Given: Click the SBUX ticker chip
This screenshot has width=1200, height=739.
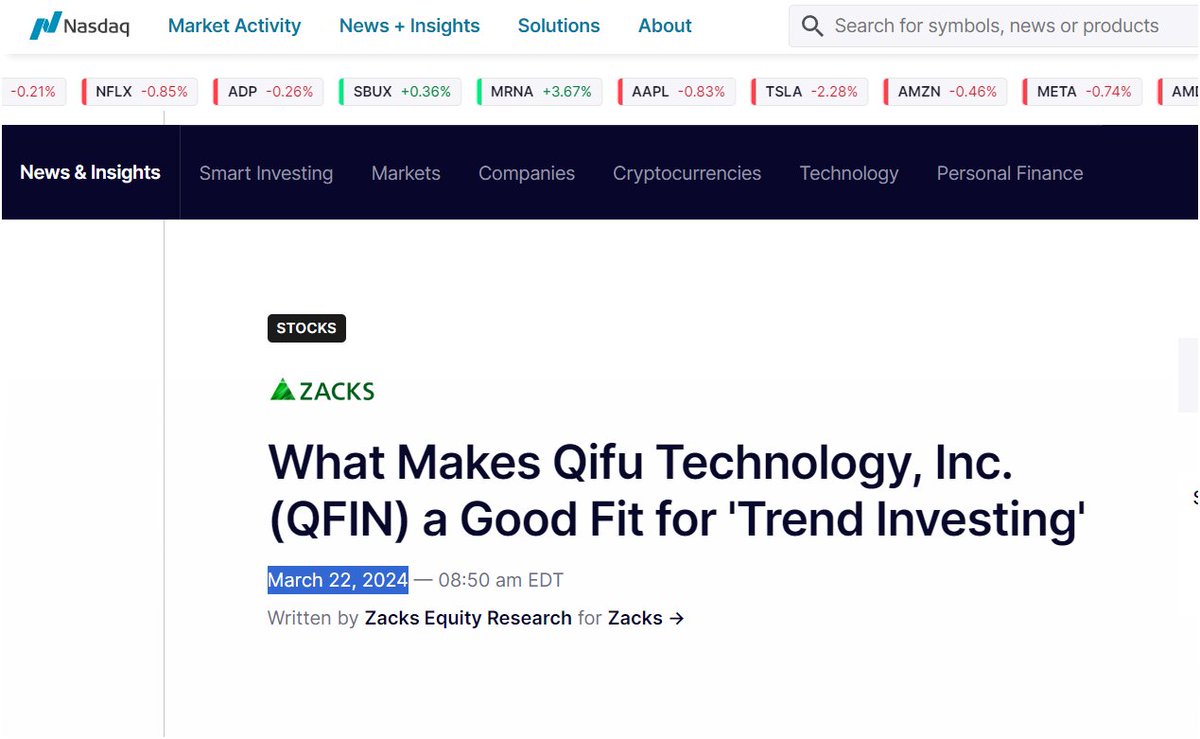Looking at the screenshot, I should click(x=401, y=92).
